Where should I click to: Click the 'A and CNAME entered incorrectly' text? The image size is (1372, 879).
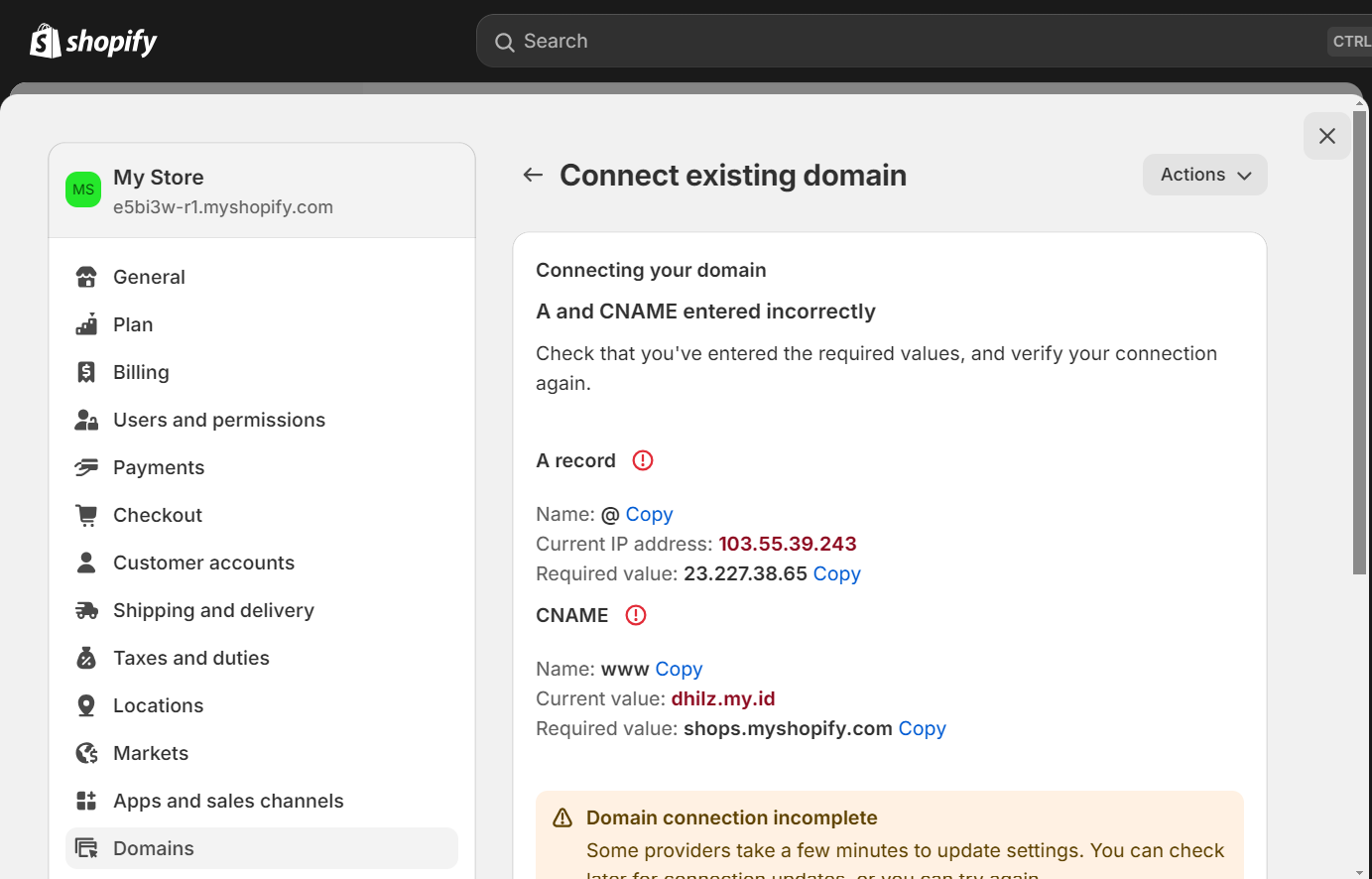click(x=705, y=312)
